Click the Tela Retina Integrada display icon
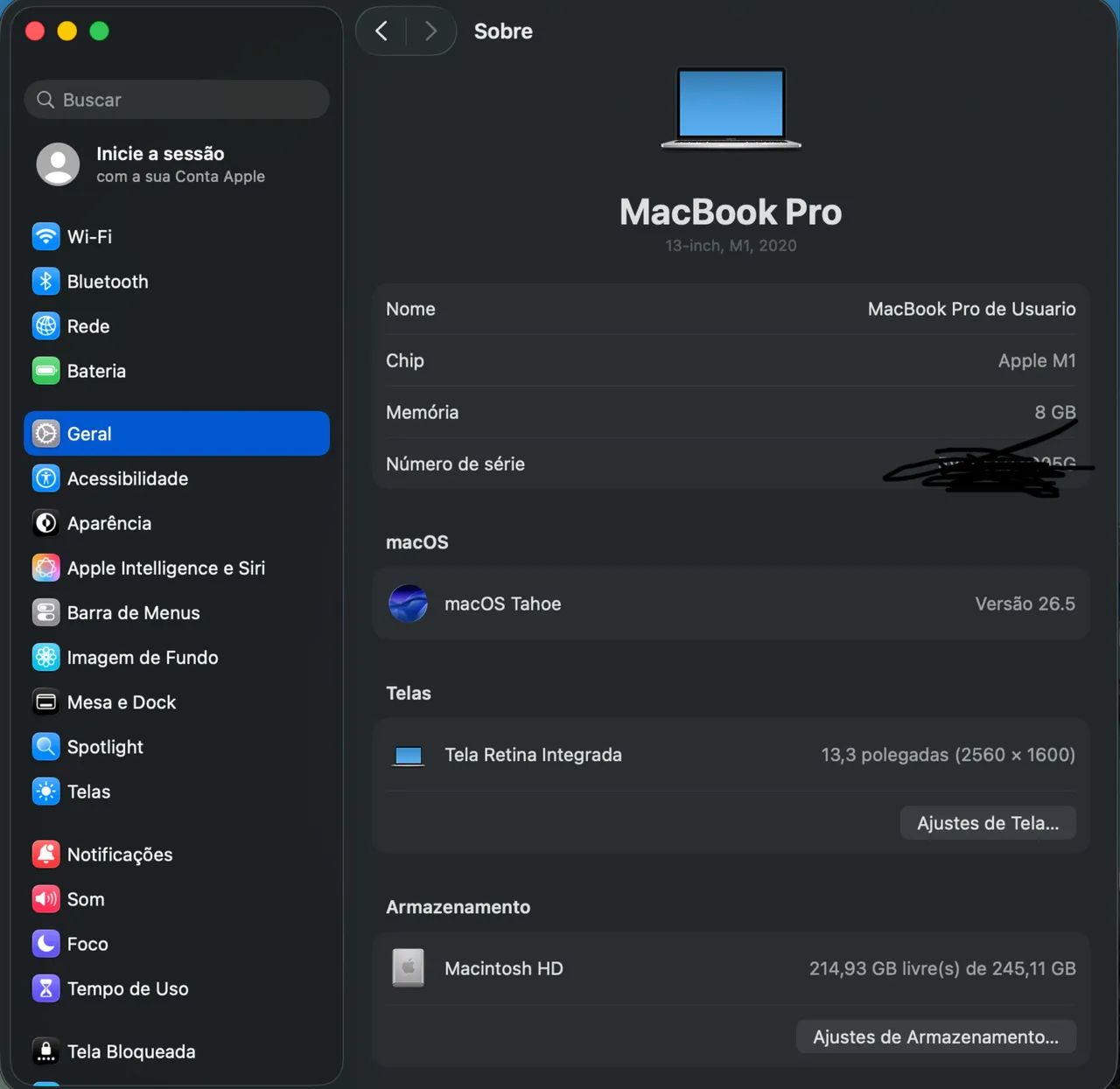 click(x=408, y=756)
